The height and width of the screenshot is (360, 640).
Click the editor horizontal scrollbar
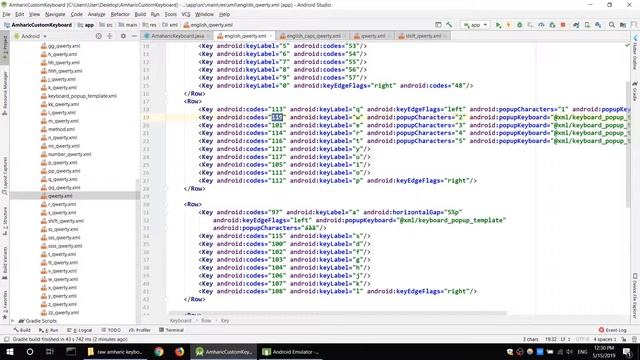[x=338, y=313]
